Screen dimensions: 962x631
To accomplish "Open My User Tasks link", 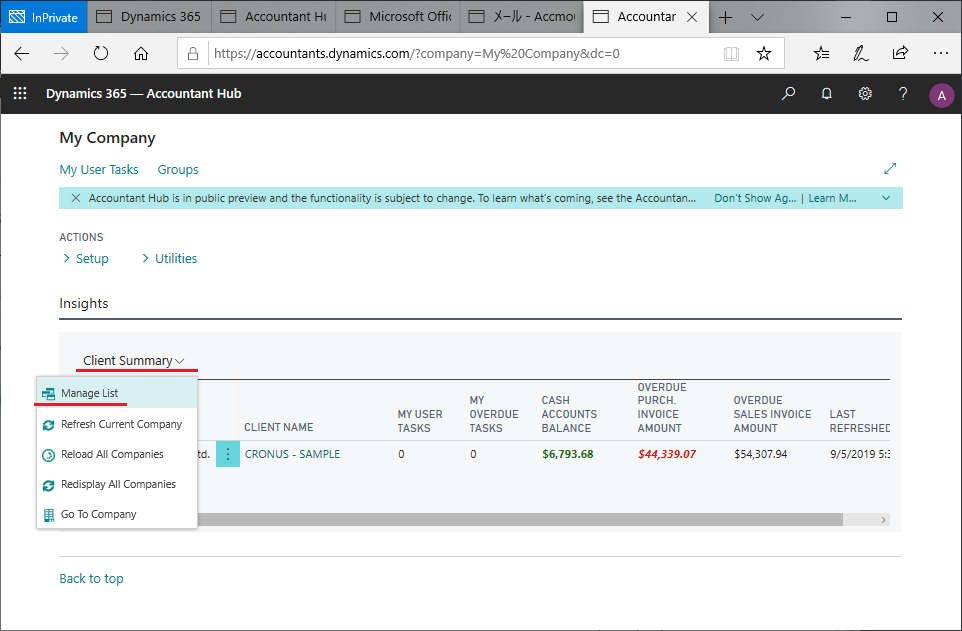I will [x=99, y=169].
